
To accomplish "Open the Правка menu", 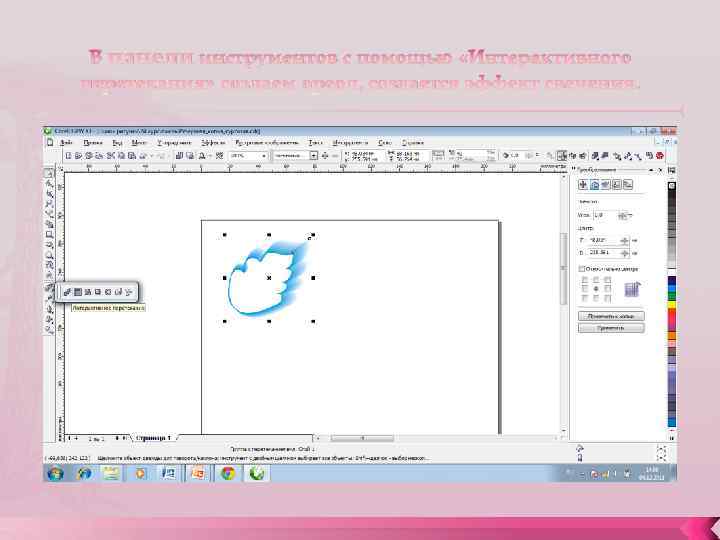I will (93, 143).
